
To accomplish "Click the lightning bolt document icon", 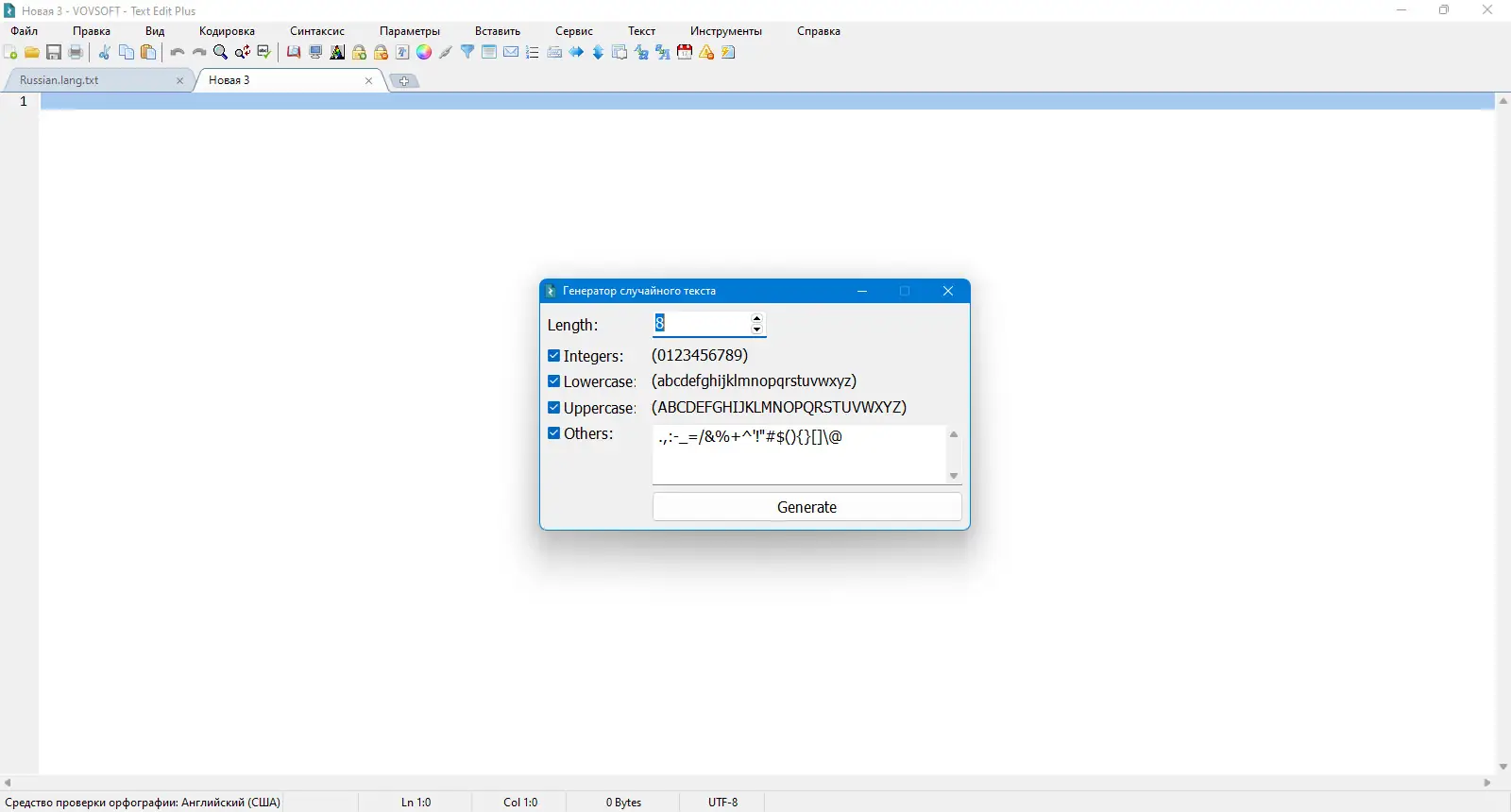I will tap(728, 52).
